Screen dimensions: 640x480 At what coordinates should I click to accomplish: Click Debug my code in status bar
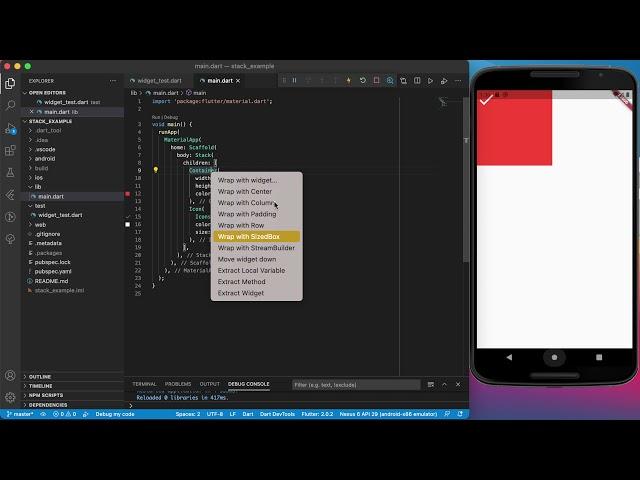point(115,414)
